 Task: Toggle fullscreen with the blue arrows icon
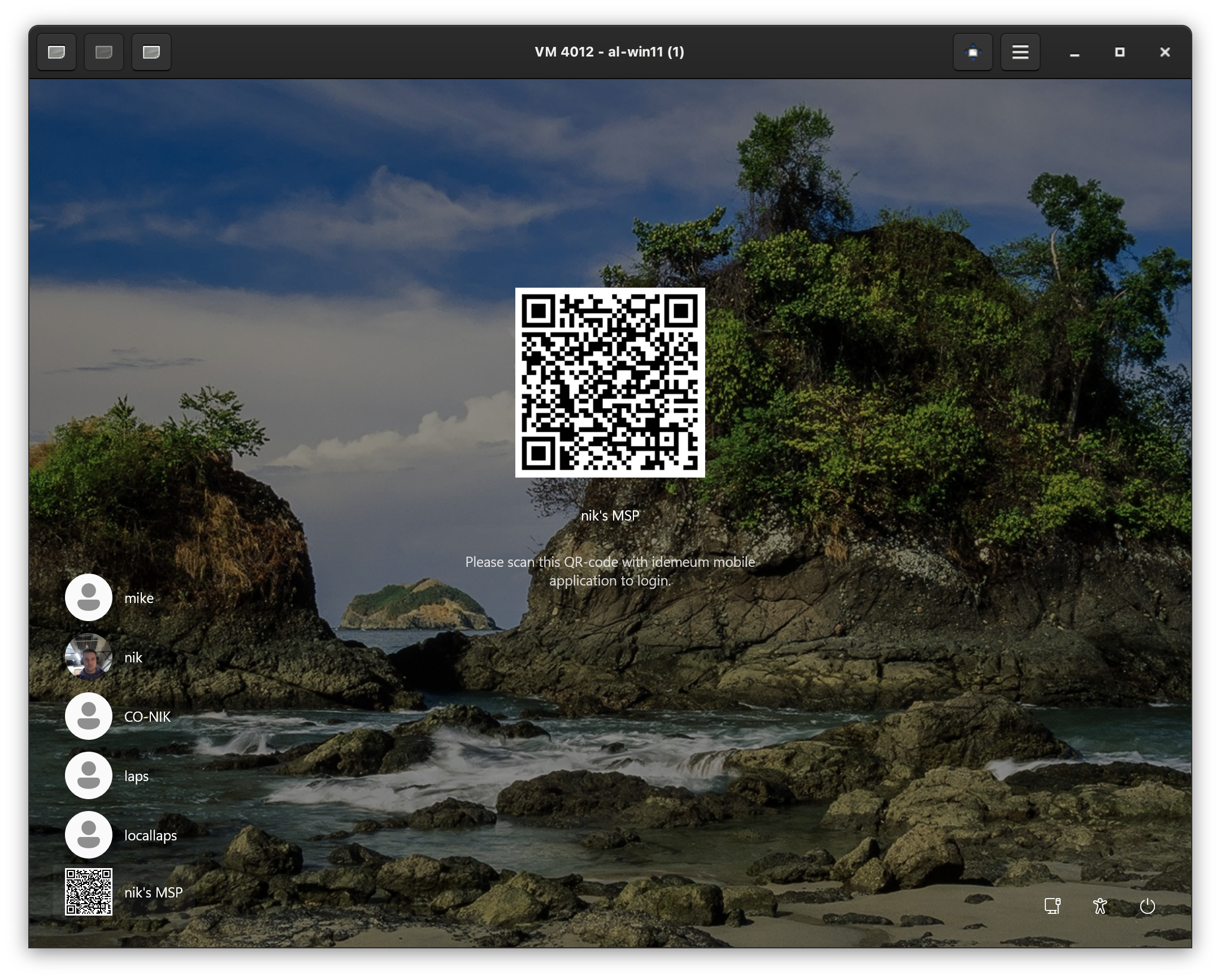(972, 52)
